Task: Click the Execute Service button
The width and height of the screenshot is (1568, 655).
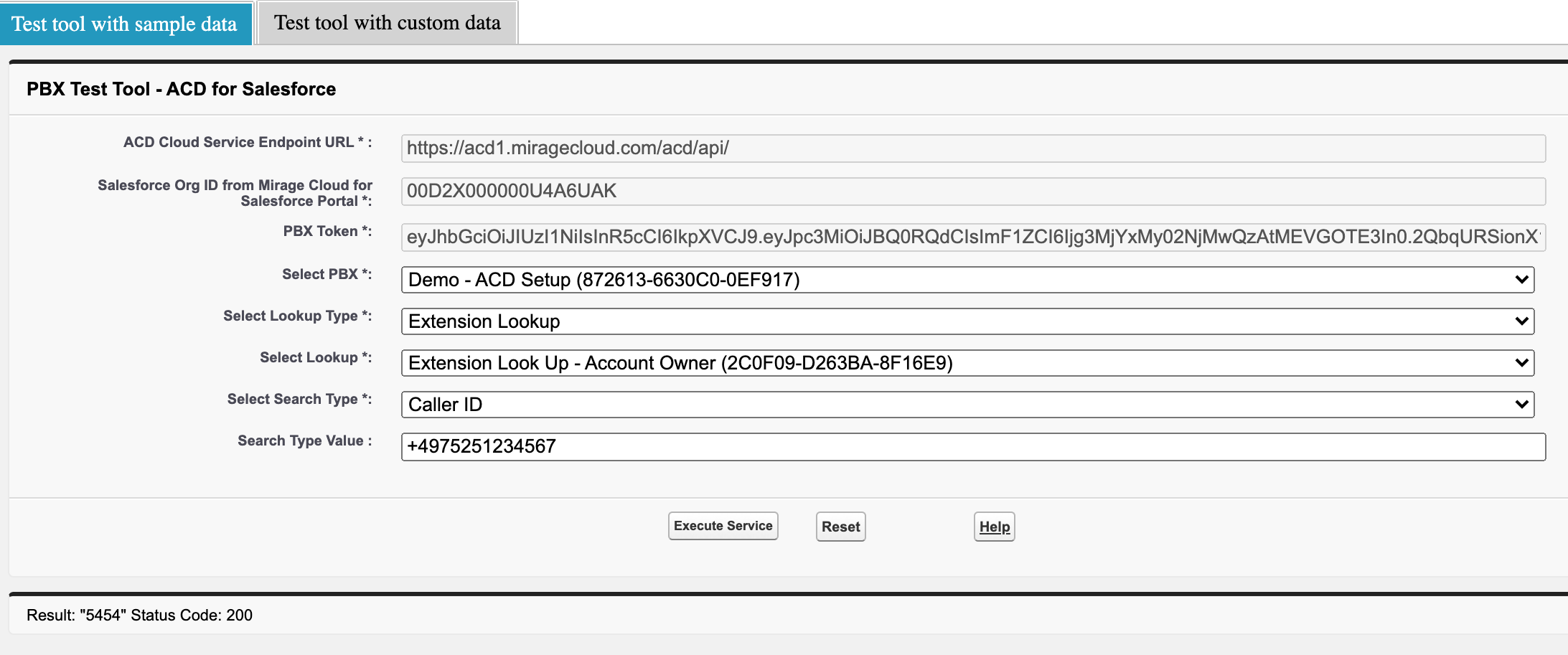Action: pyautogui.click(x=723, y=526)
